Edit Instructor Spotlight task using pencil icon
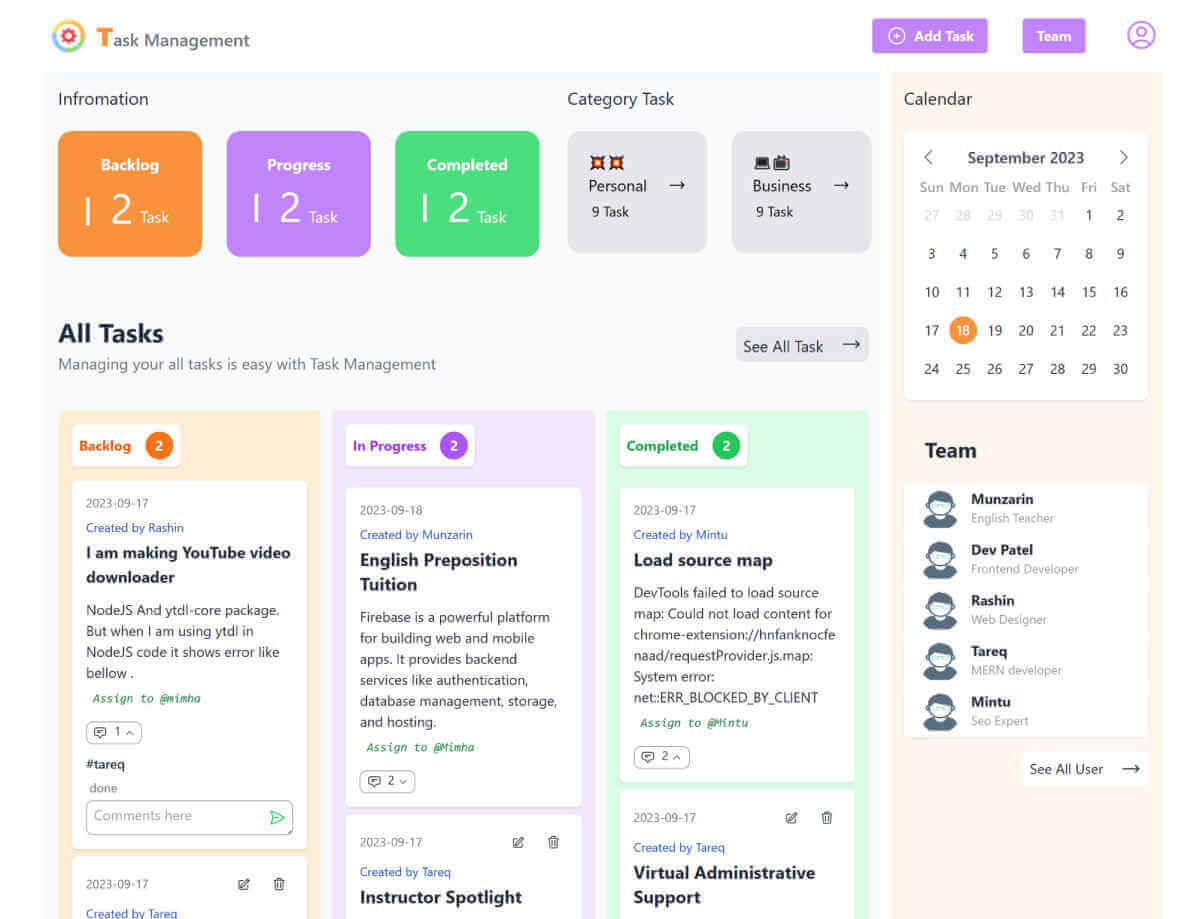1200x919 pixels. coord(518,842)
